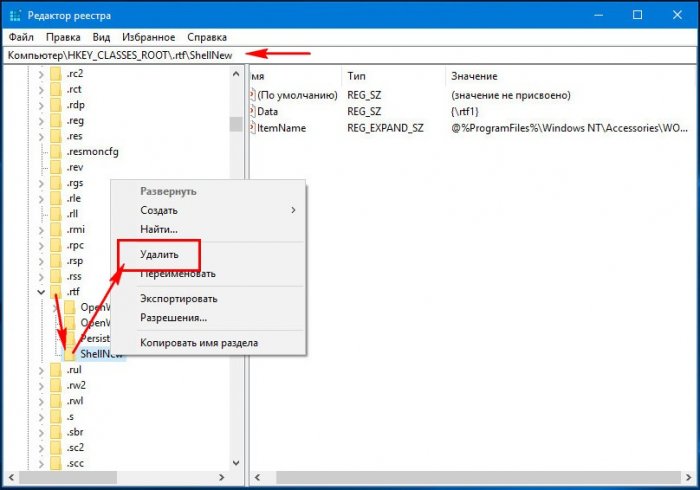Click the Registry Editor app icon in title bar
Image resolution: width=700 pixels, height=490 pixels.
(x=16, y=16)
